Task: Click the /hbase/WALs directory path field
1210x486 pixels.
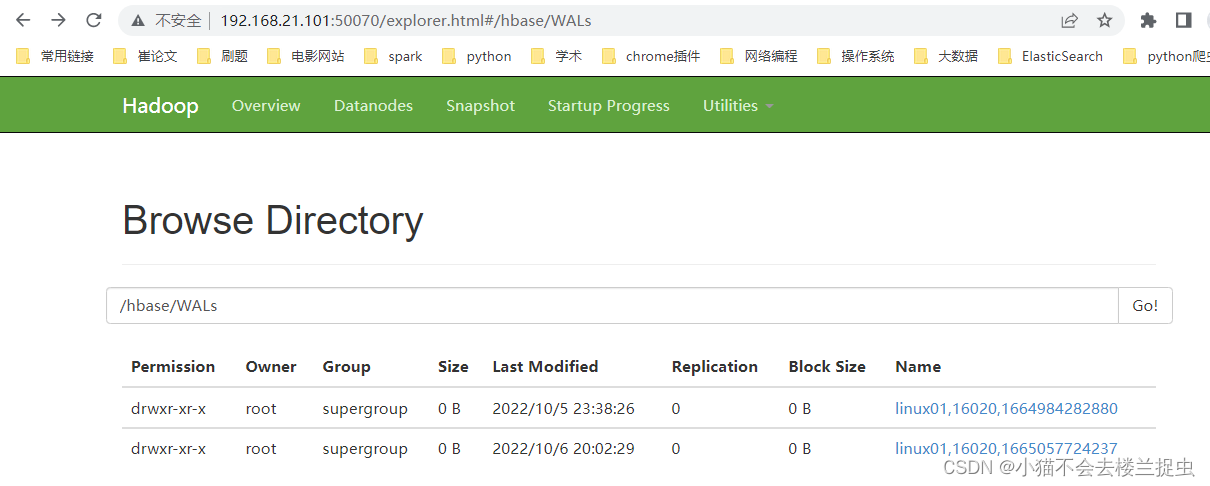Action: pos(612,306)
